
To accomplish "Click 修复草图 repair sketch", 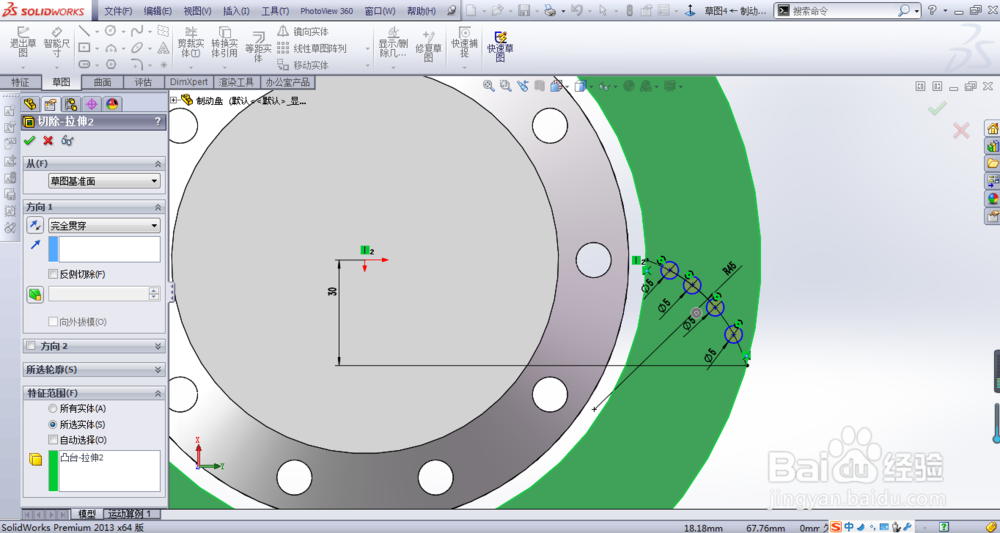I will [x=428, y=46].
